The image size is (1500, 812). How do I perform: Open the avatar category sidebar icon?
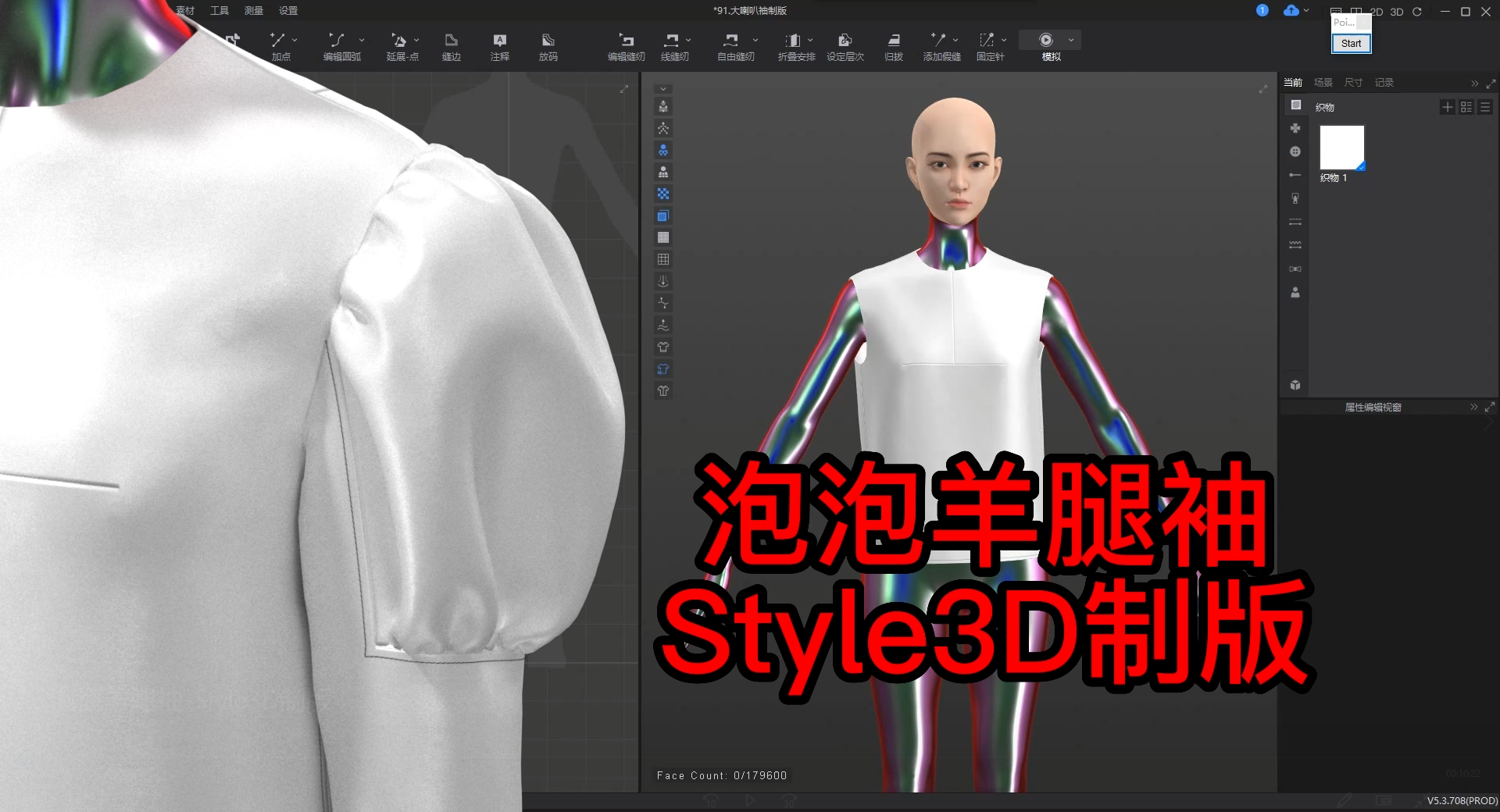click(x=1295, y=292)
